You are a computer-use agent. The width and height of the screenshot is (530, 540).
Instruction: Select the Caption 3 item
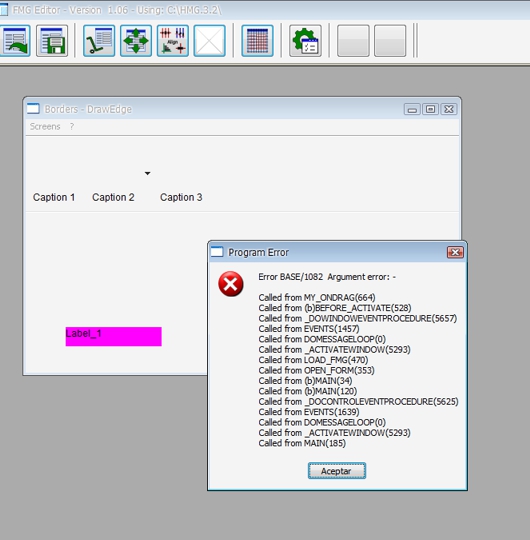181,197
